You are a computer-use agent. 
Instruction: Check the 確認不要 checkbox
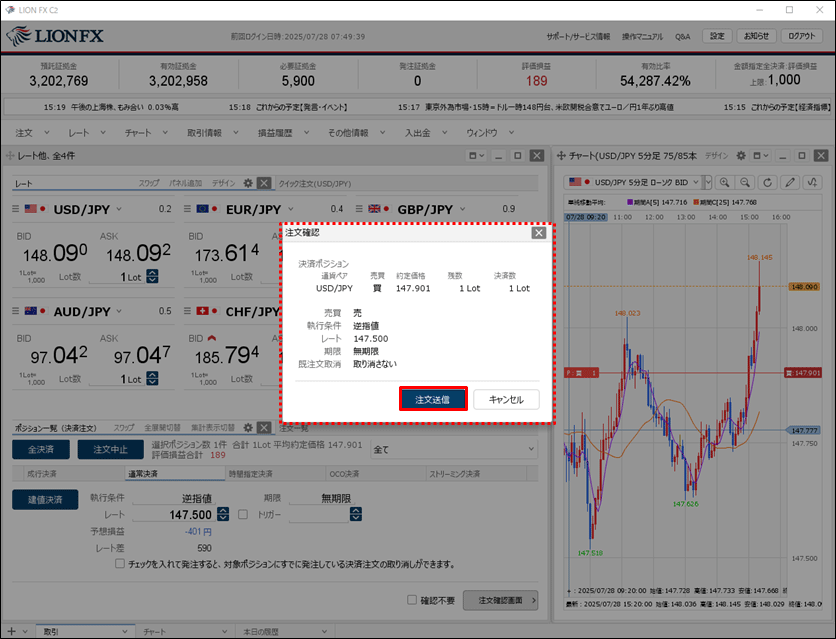pyautogui.click(x=412, y=600)
